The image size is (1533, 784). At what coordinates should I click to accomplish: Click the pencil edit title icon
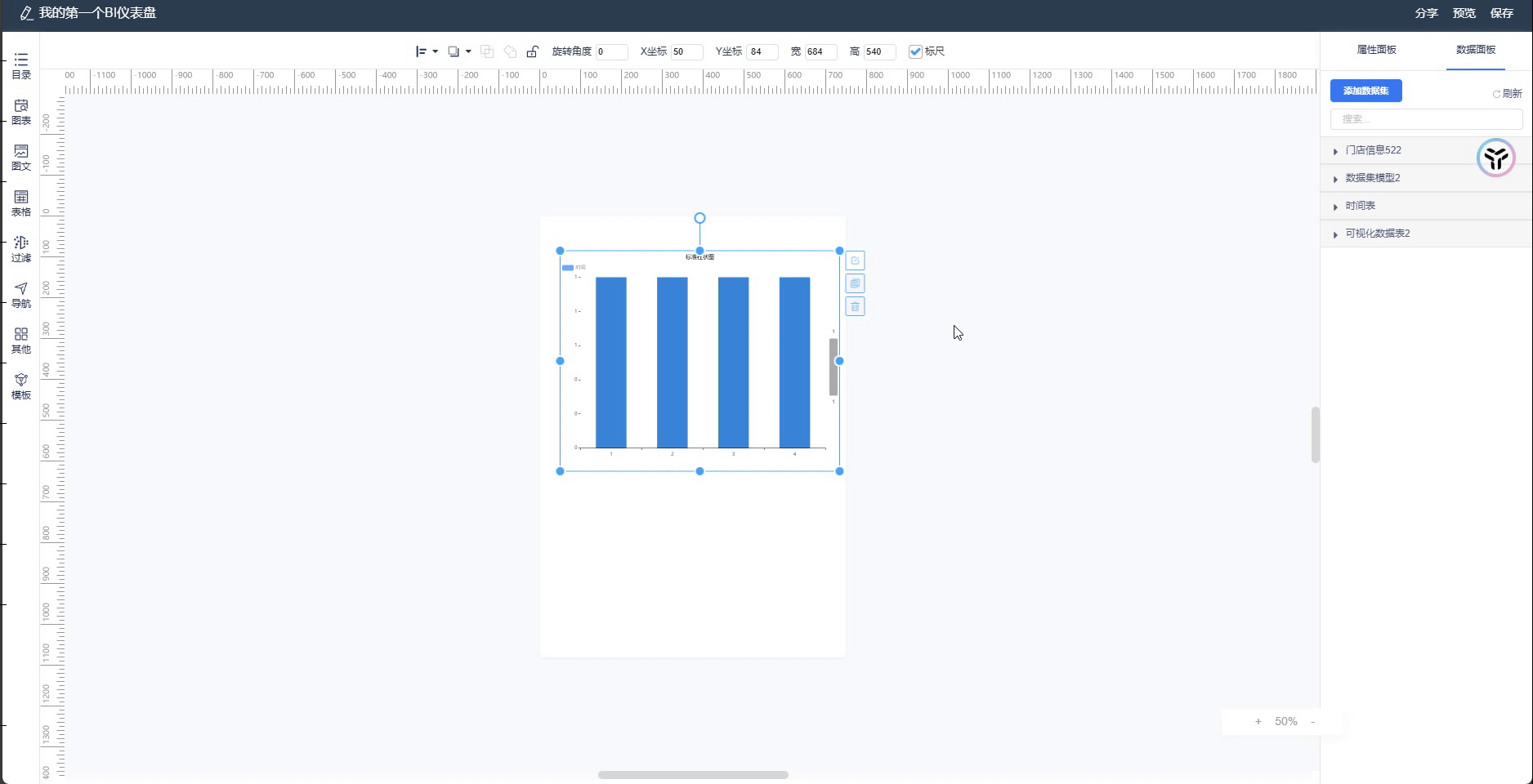click(26, 13)
